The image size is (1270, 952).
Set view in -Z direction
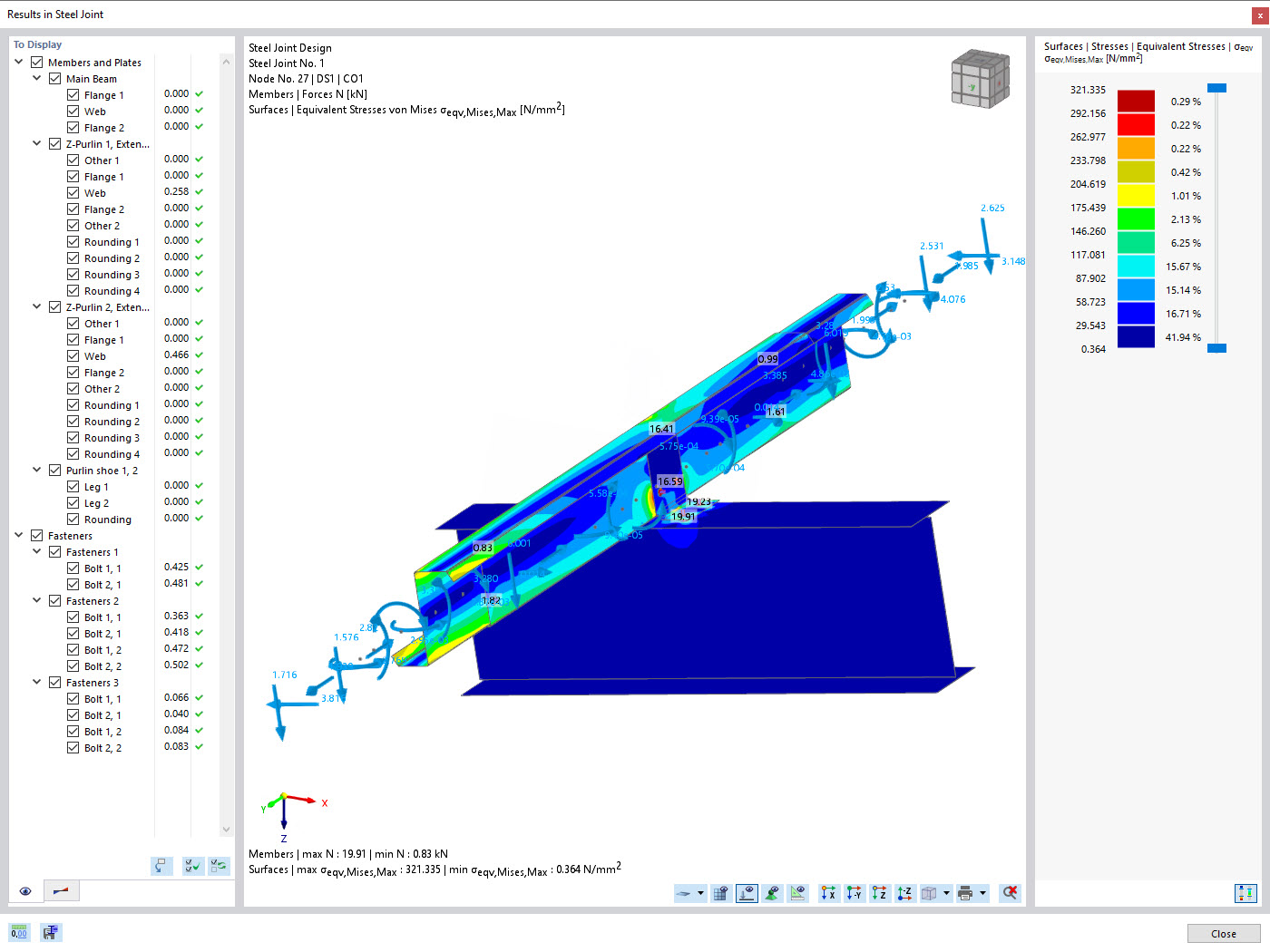(x=904, y=893)
